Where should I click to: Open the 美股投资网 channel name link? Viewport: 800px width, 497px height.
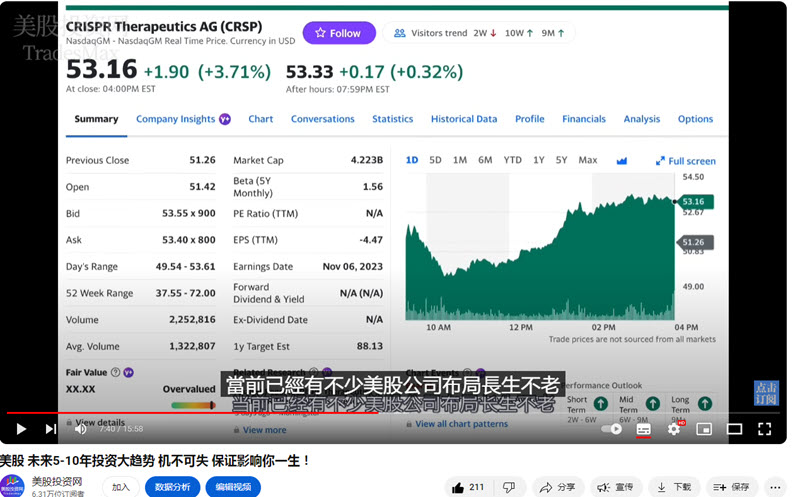[x=57, y=481]
